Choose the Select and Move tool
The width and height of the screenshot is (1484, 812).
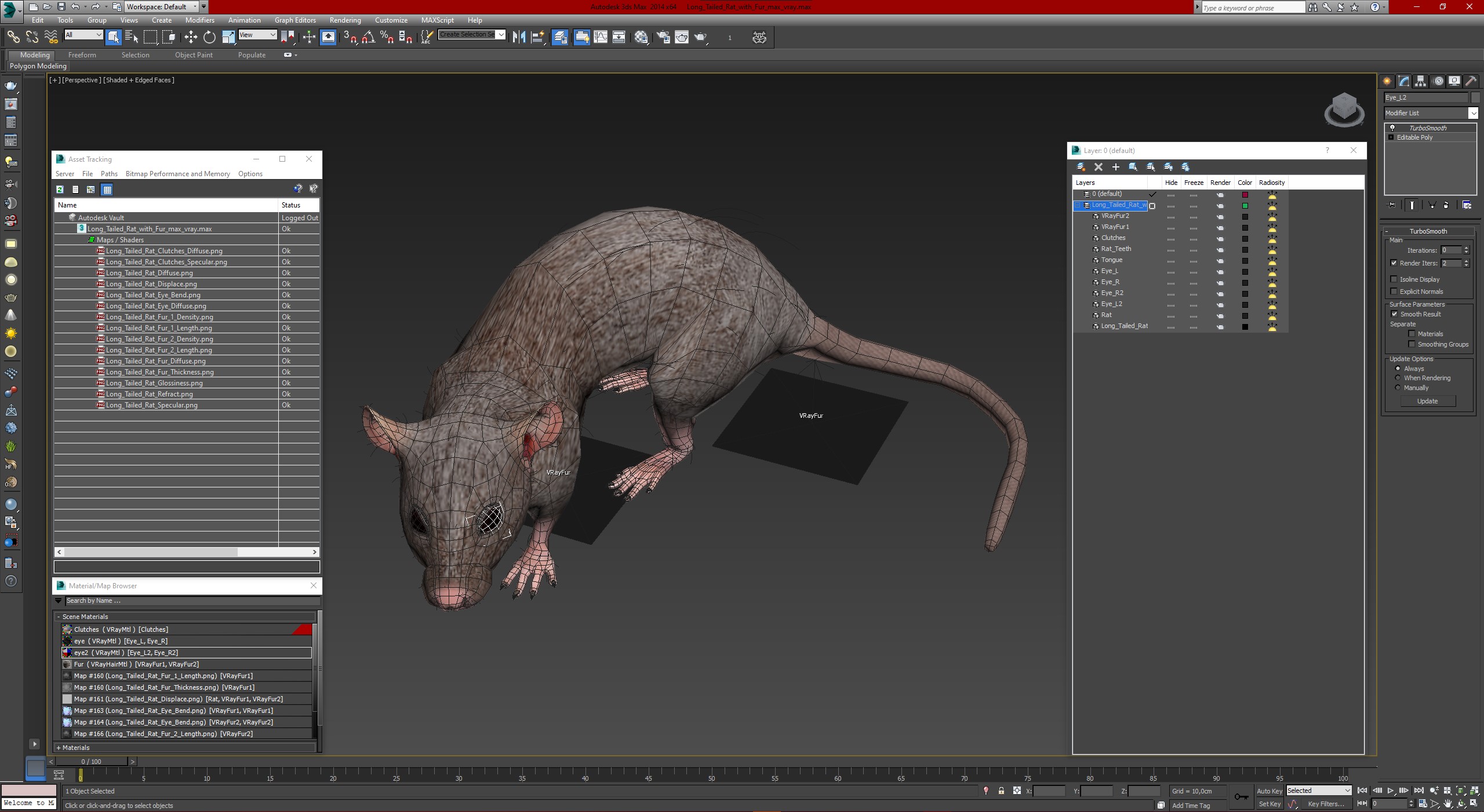click(x=191, y=37)
